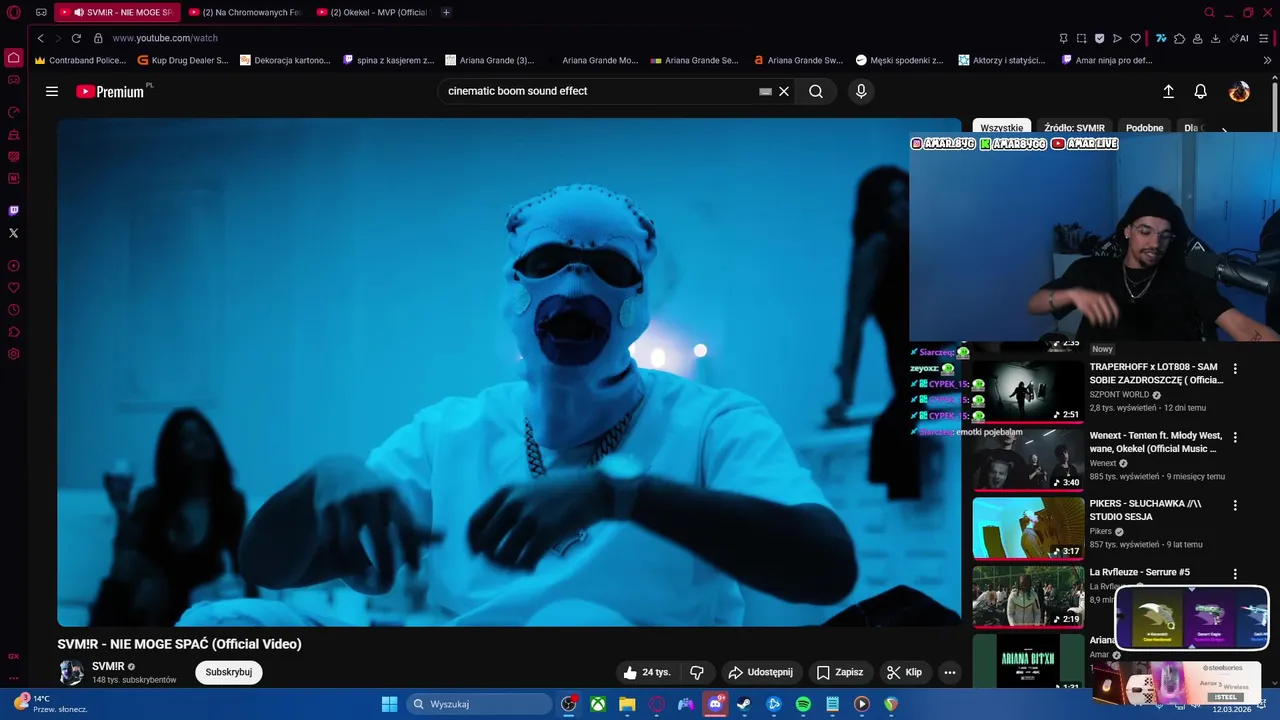Open the 'spina z kasjerem z...' bookmark
Image resolution: width=1280 pixels, height=720 pixels.
coord(388,60)
